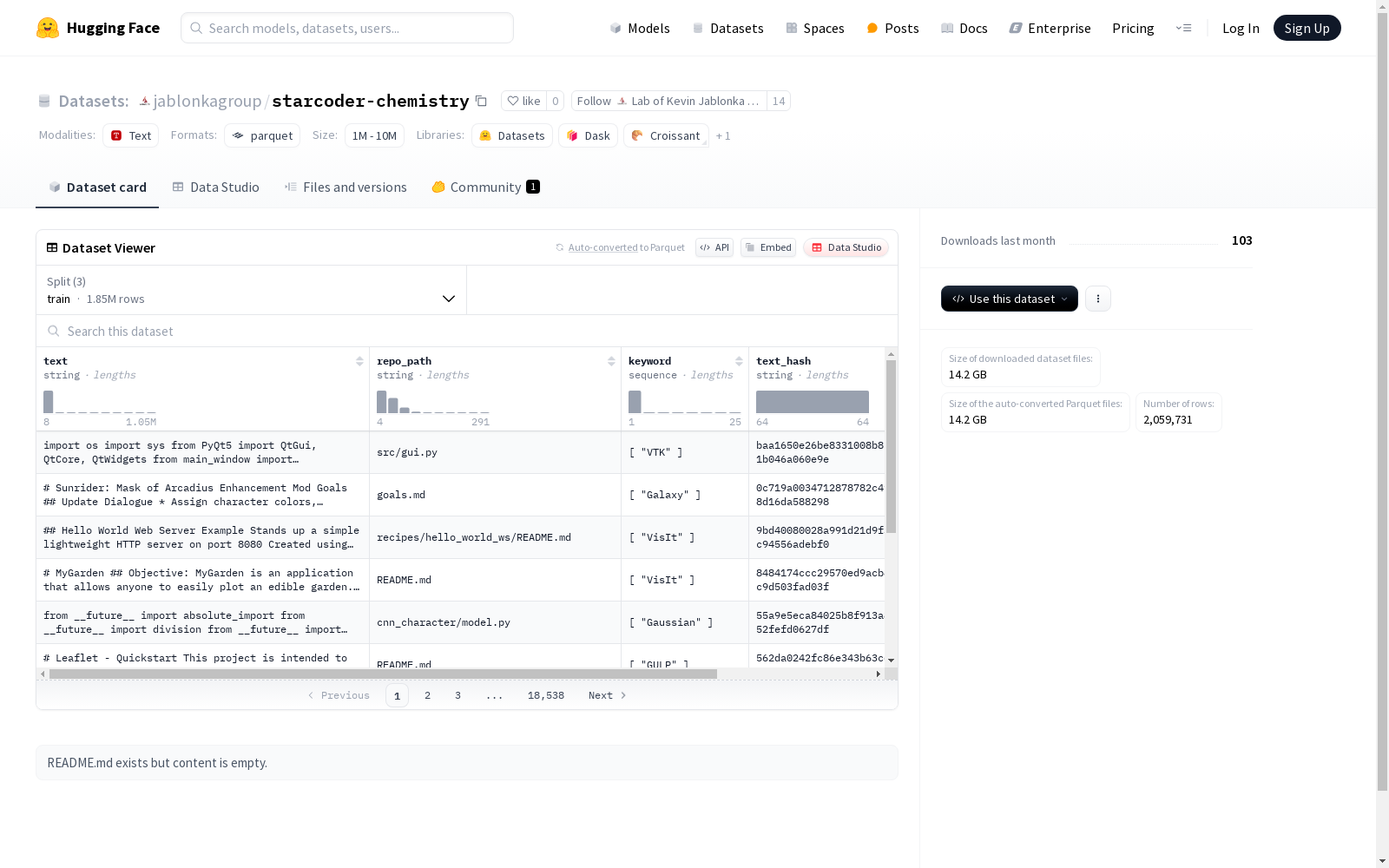Open the Files and versions tab
The height and width of the screenshot is (868, 1389).
pos(346,187)
